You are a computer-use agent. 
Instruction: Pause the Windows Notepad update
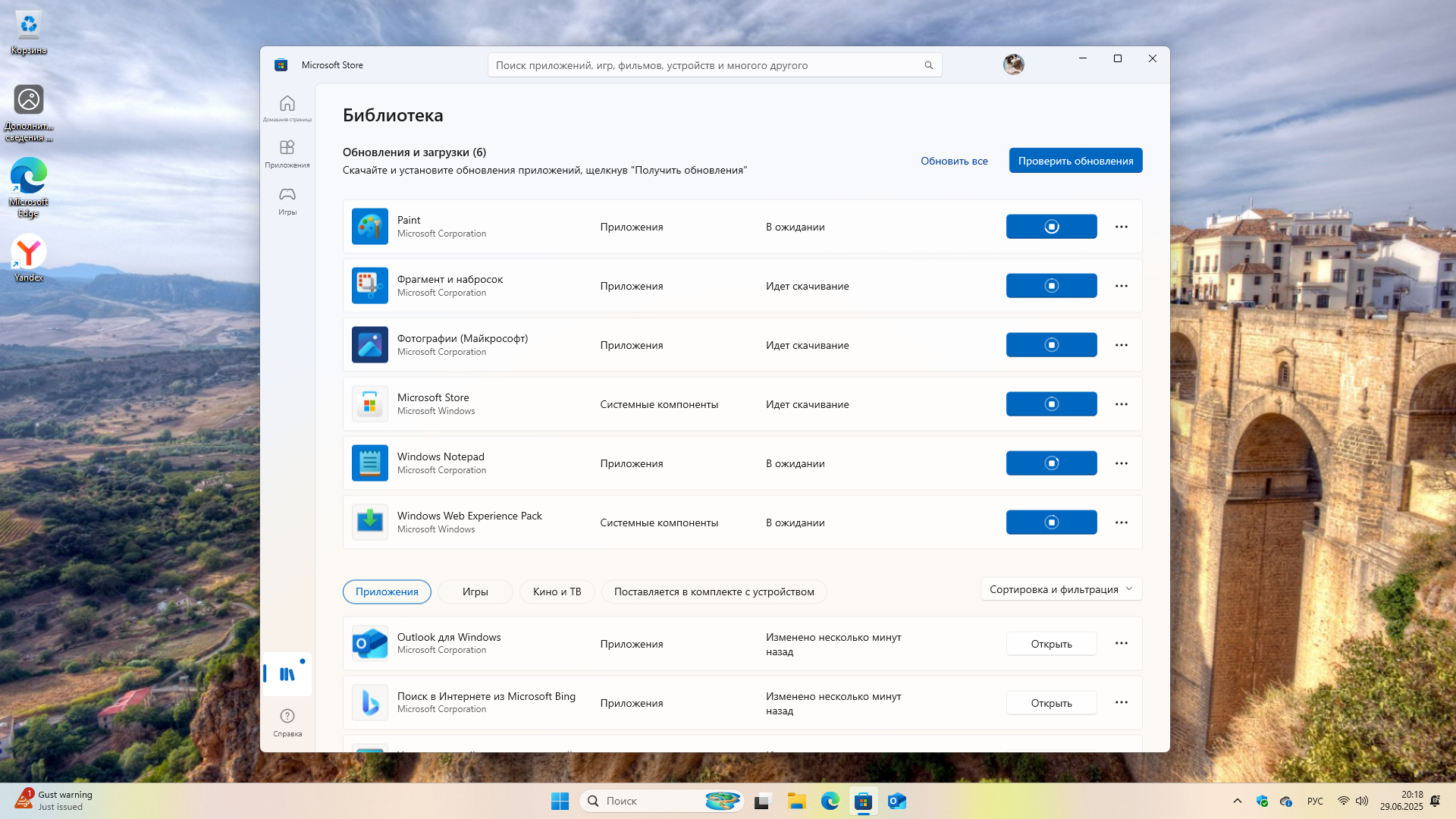coord(1051,463)
